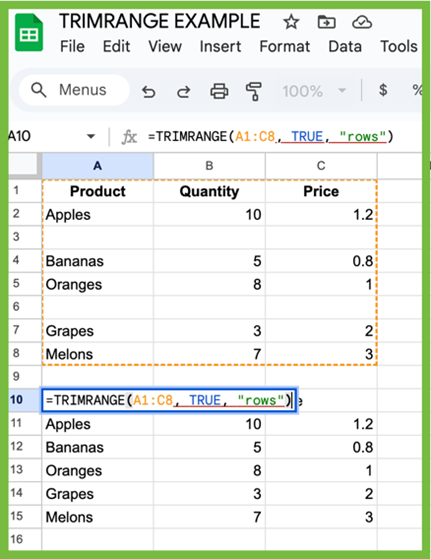Open the File menu
This screenshot has width=431, height=559.
coord(72,46)
